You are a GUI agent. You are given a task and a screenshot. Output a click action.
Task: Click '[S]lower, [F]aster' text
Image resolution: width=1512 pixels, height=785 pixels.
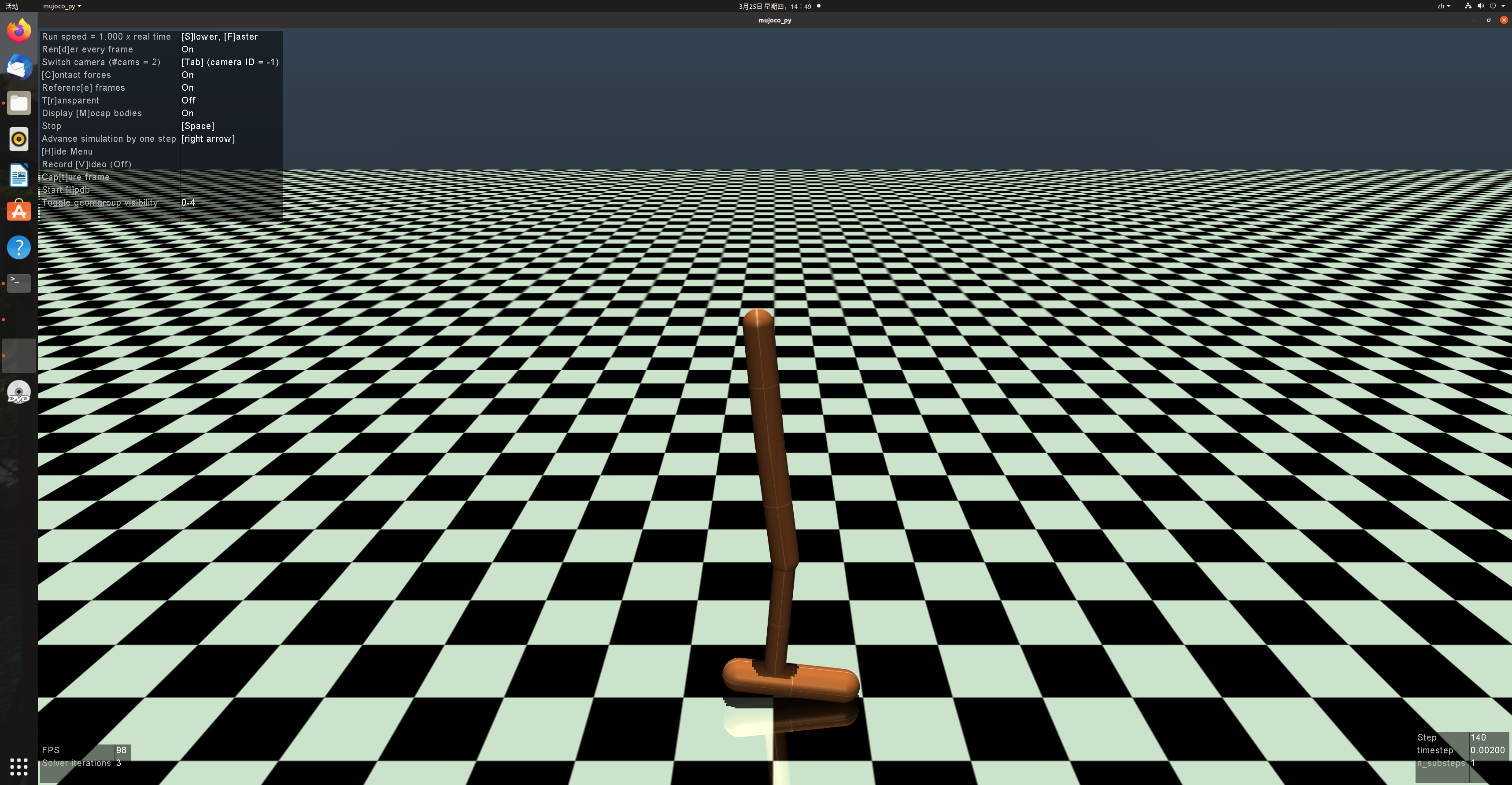pyautogui.click(x=219, y=37)
